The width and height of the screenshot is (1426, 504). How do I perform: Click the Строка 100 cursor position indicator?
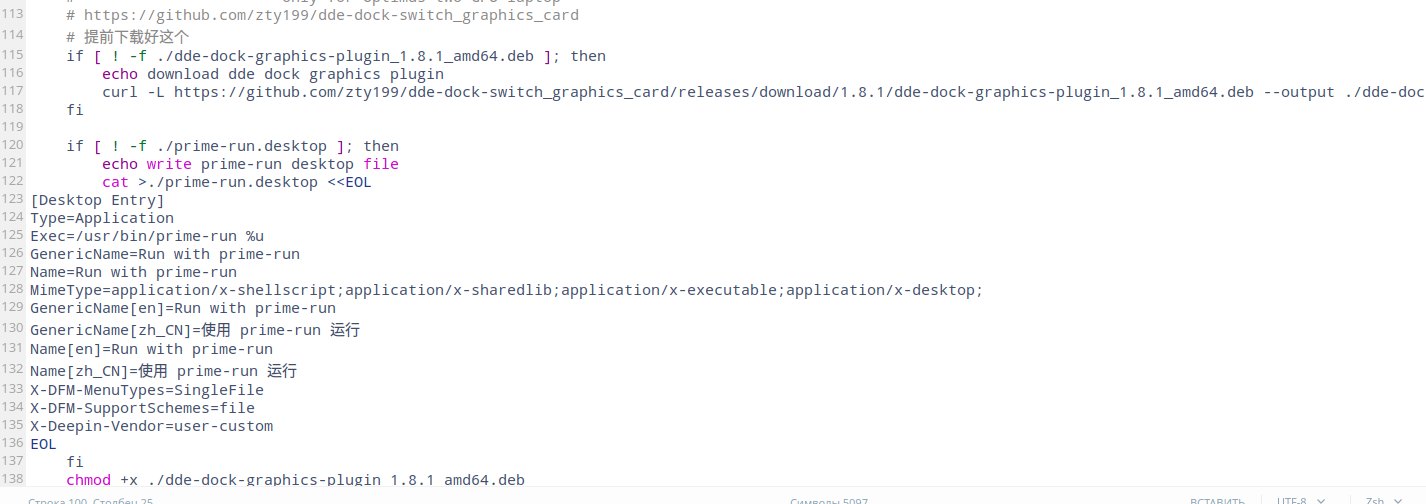(90, 500)
